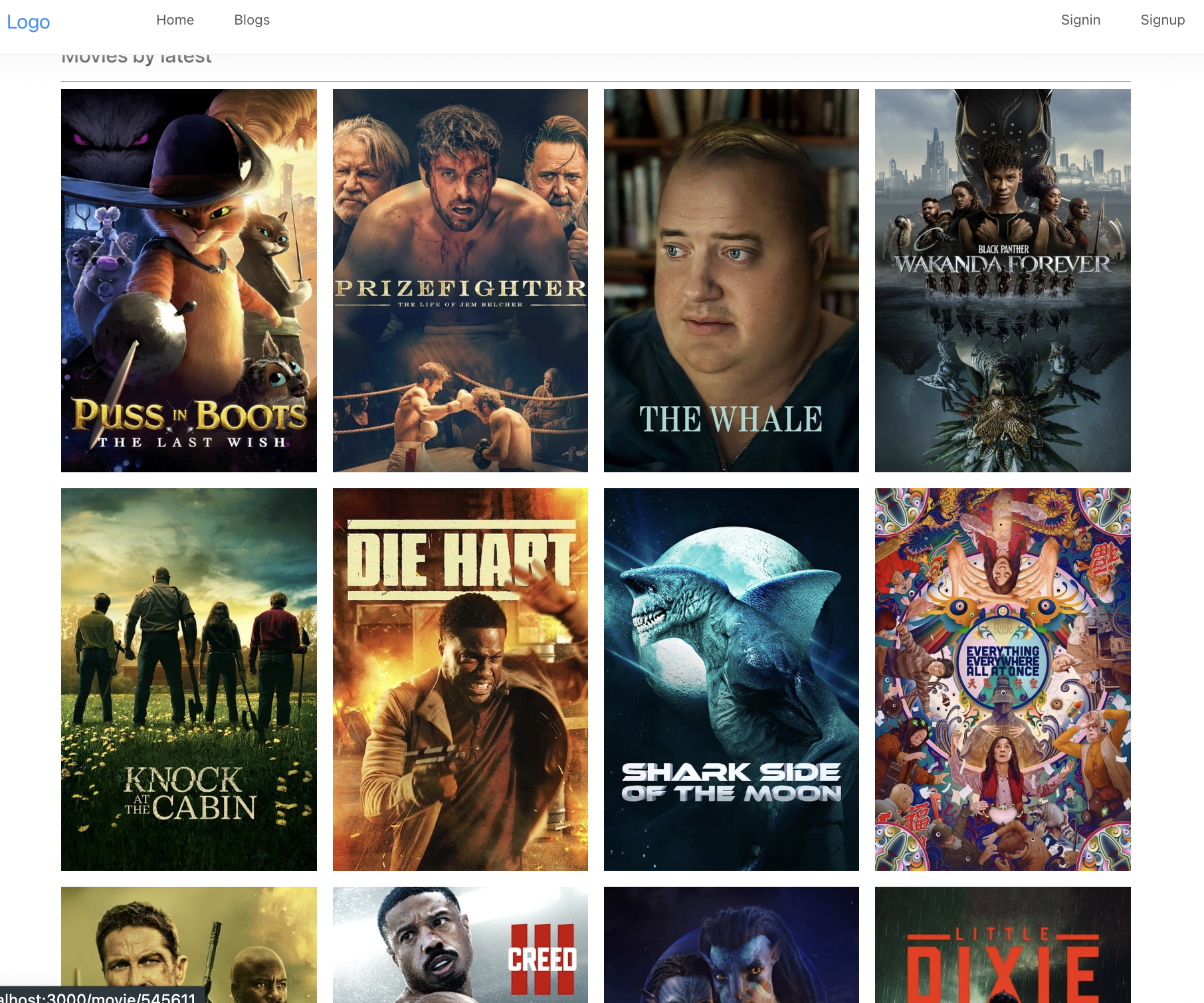
Task: Open the Wakanda Forever poster
Action: tap(1003, 280)
